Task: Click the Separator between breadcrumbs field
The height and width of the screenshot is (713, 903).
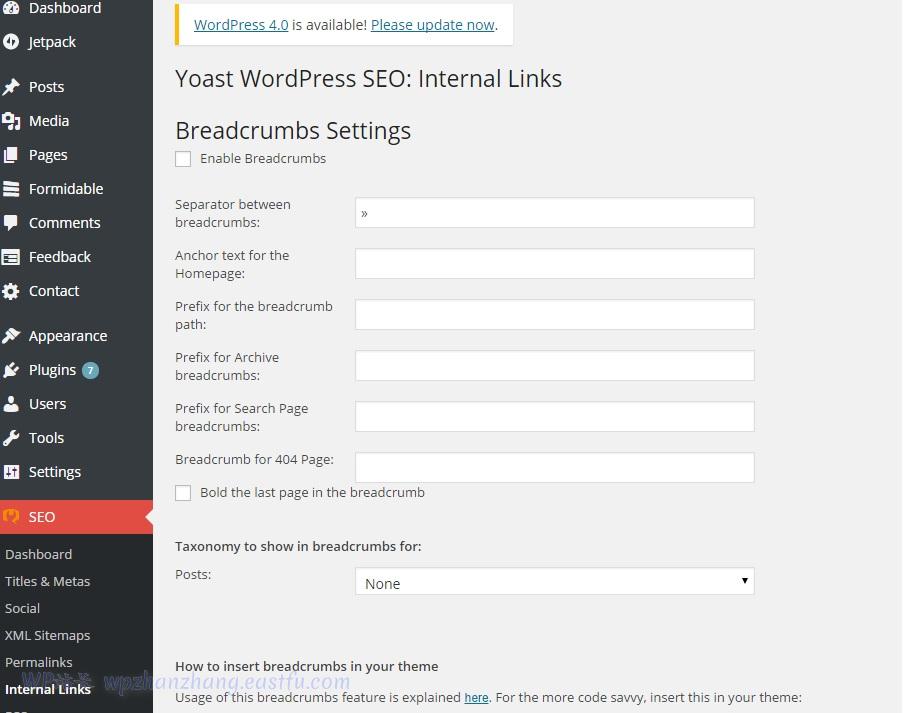Action: (x=554, y=213)
